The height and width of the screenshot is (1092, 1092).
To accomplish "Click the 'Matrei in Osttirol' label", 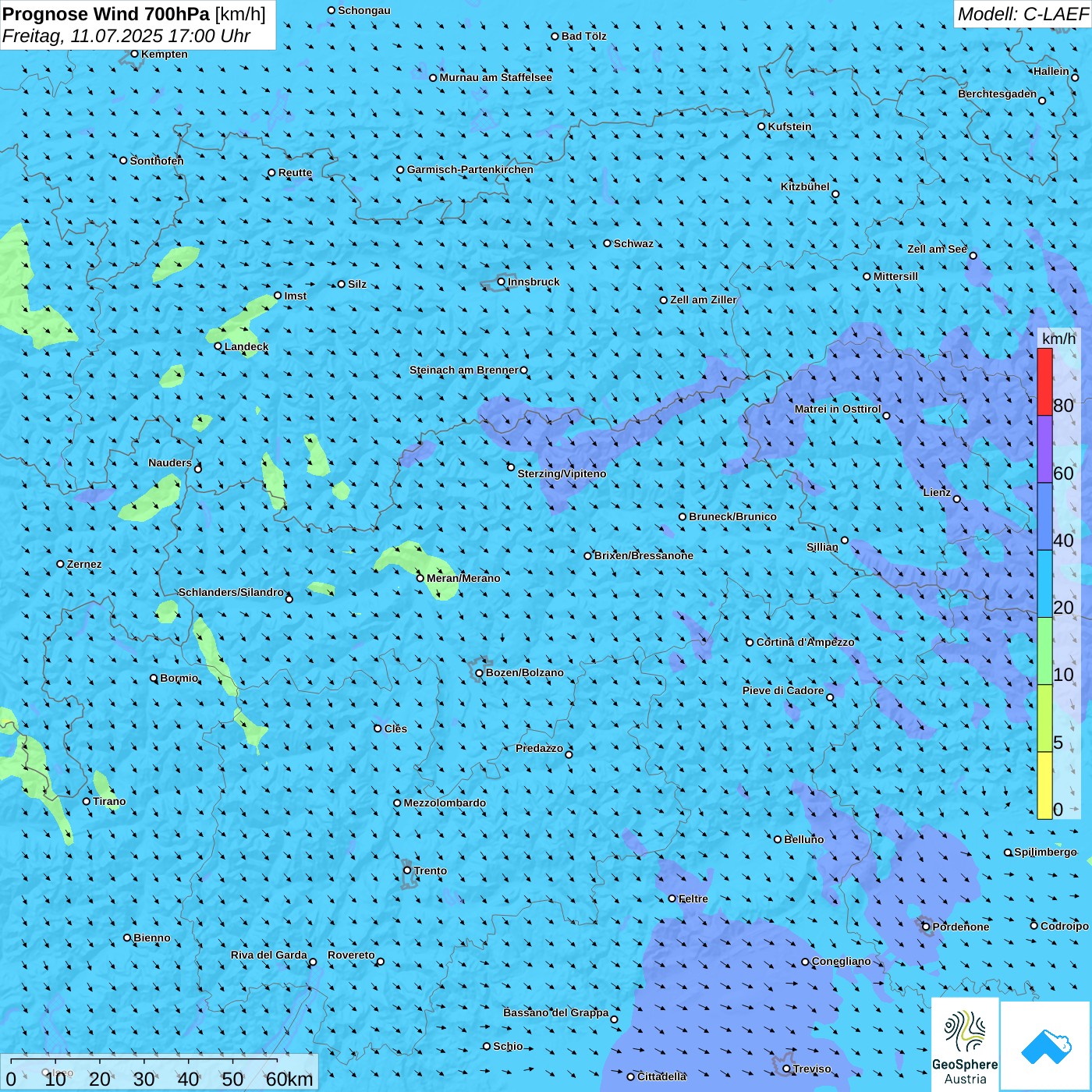I will coord(838,409).
